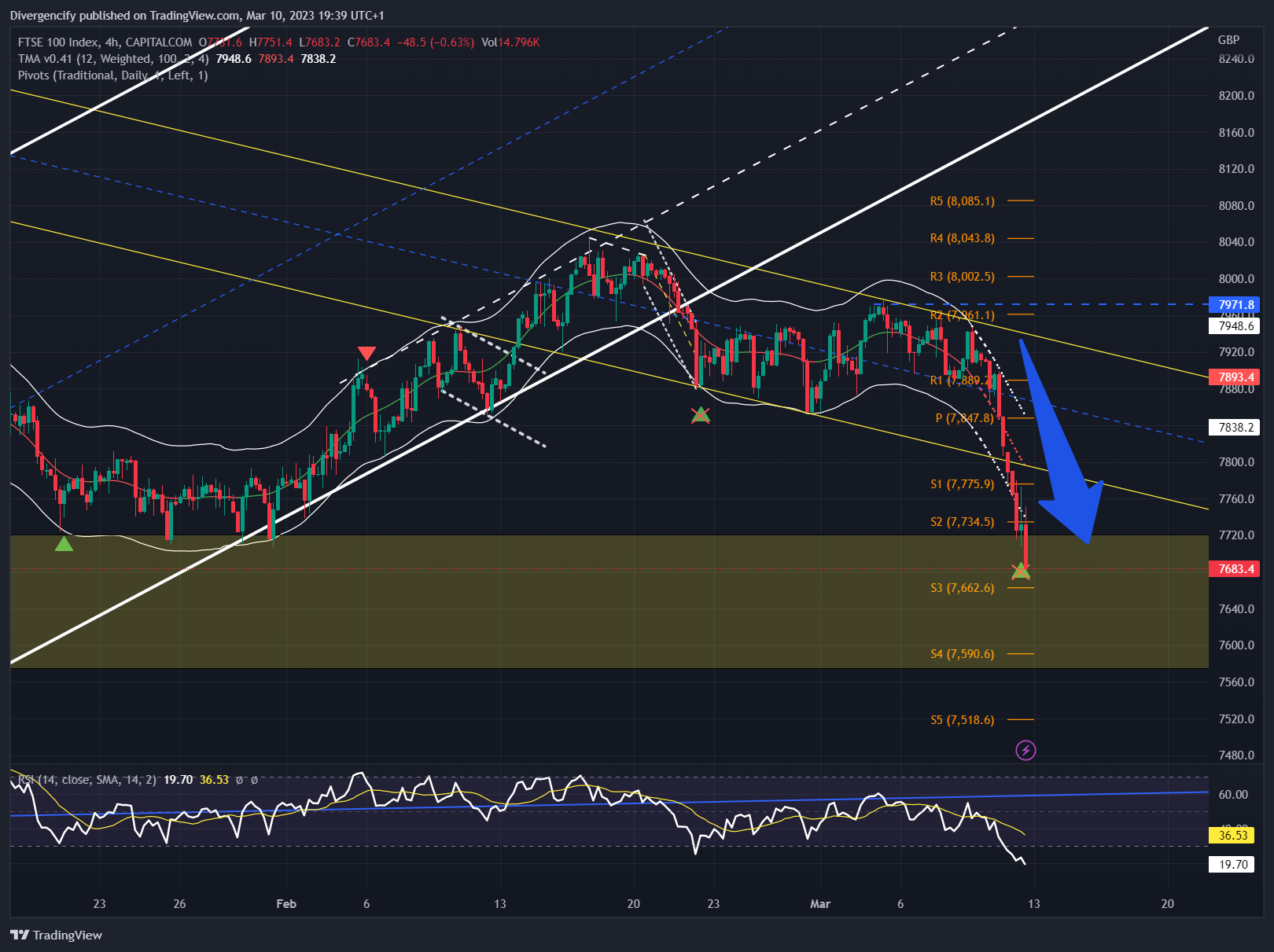Click the GBP currency label
This screenshot has height=952, width=1274.
point(1228,40)
